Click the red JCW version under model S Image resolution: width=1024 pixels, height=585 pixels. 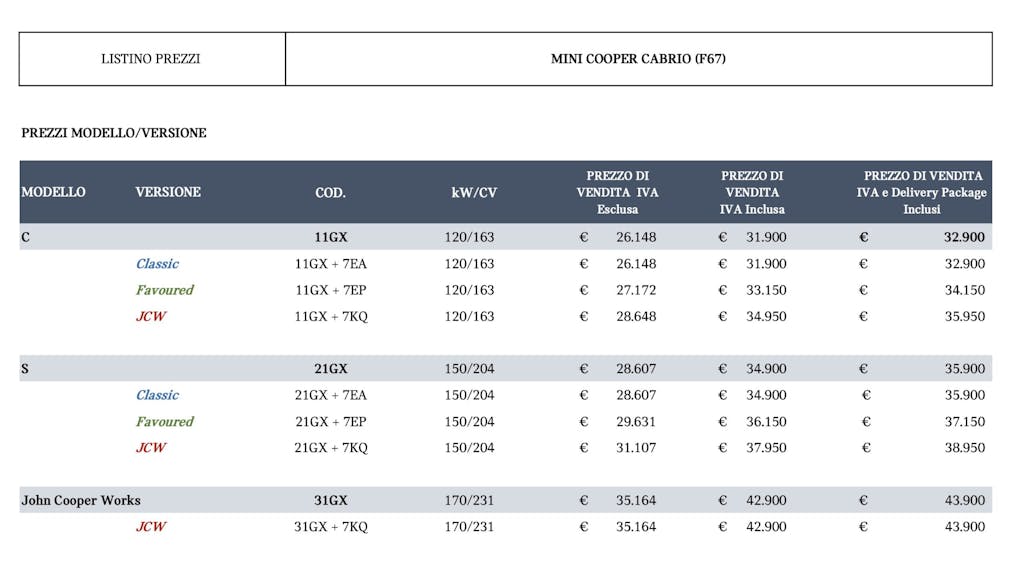point(151,448)
